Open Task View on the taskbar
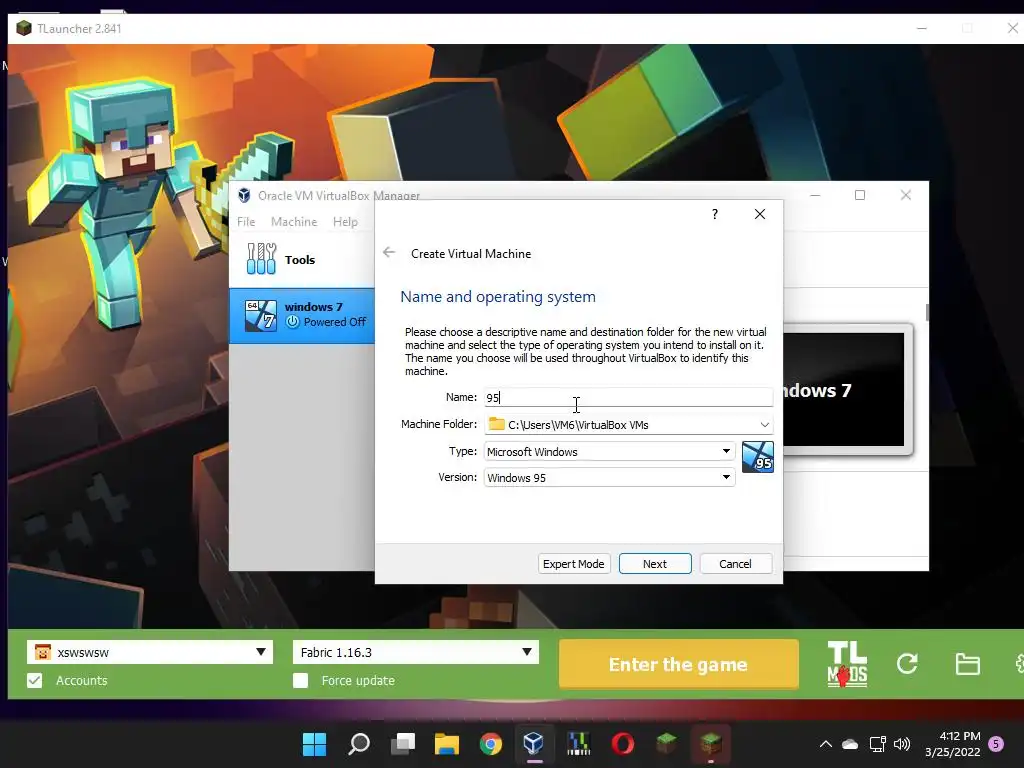 click(x=403, y=744)
